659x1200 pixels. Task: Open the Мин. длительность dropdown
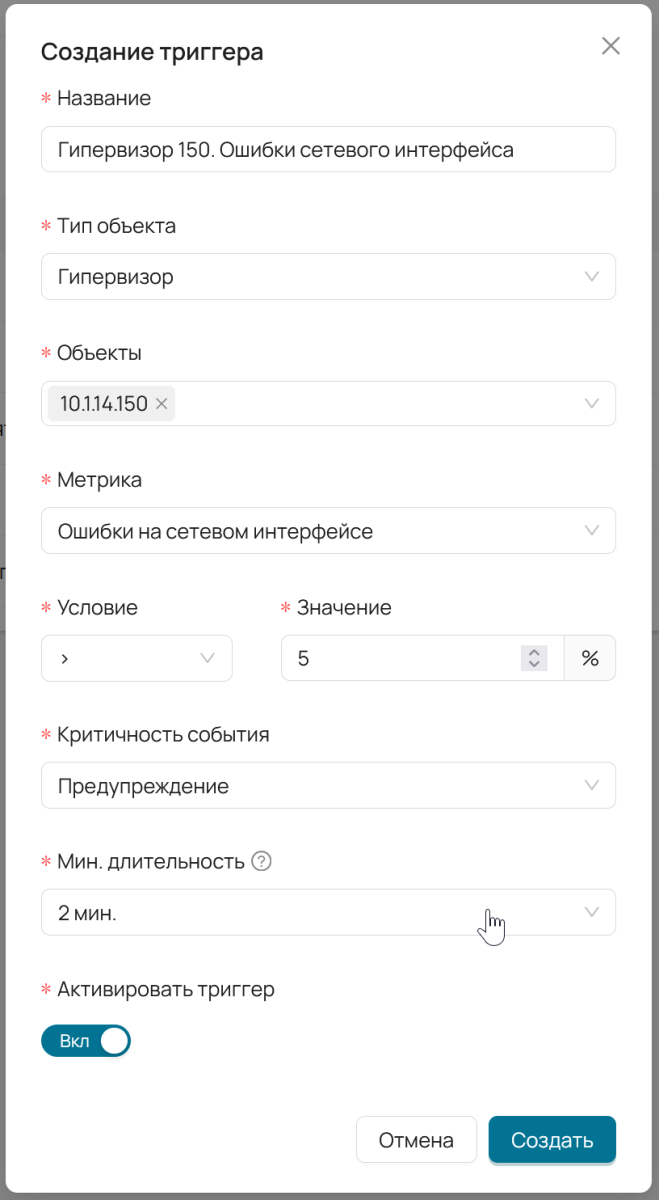(x=328, y=912)
